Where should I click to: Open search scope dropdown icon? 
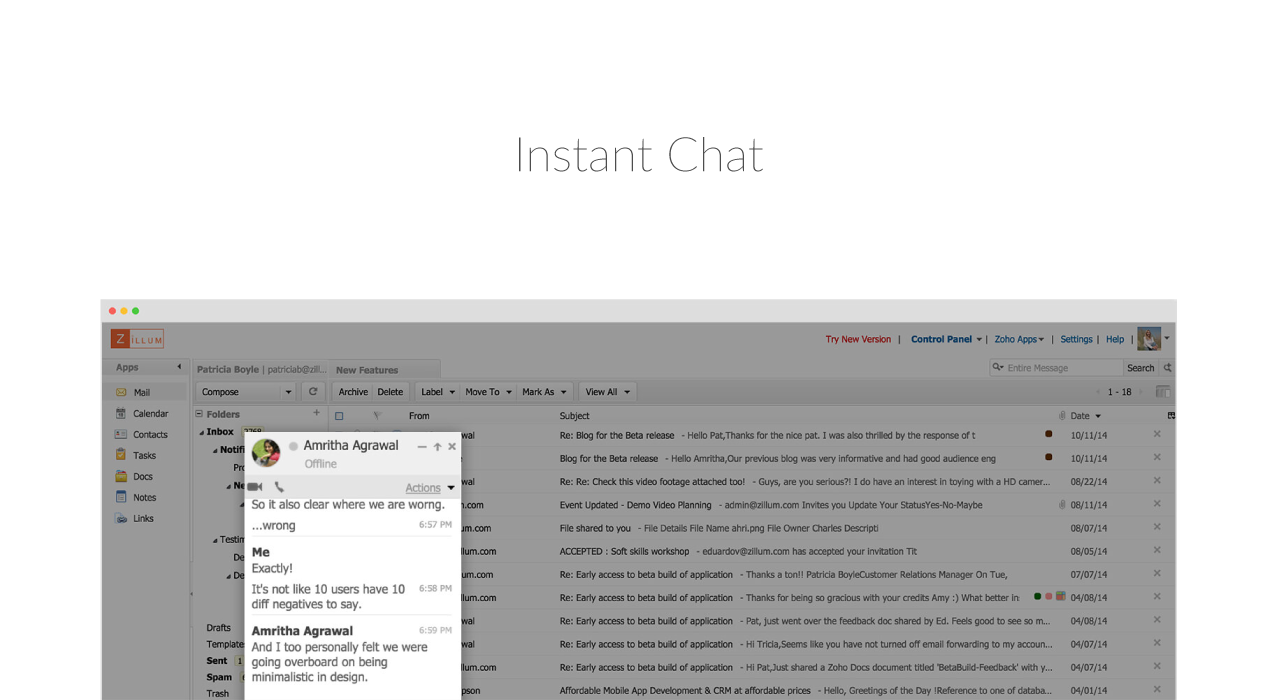click(x=997, y=367)
